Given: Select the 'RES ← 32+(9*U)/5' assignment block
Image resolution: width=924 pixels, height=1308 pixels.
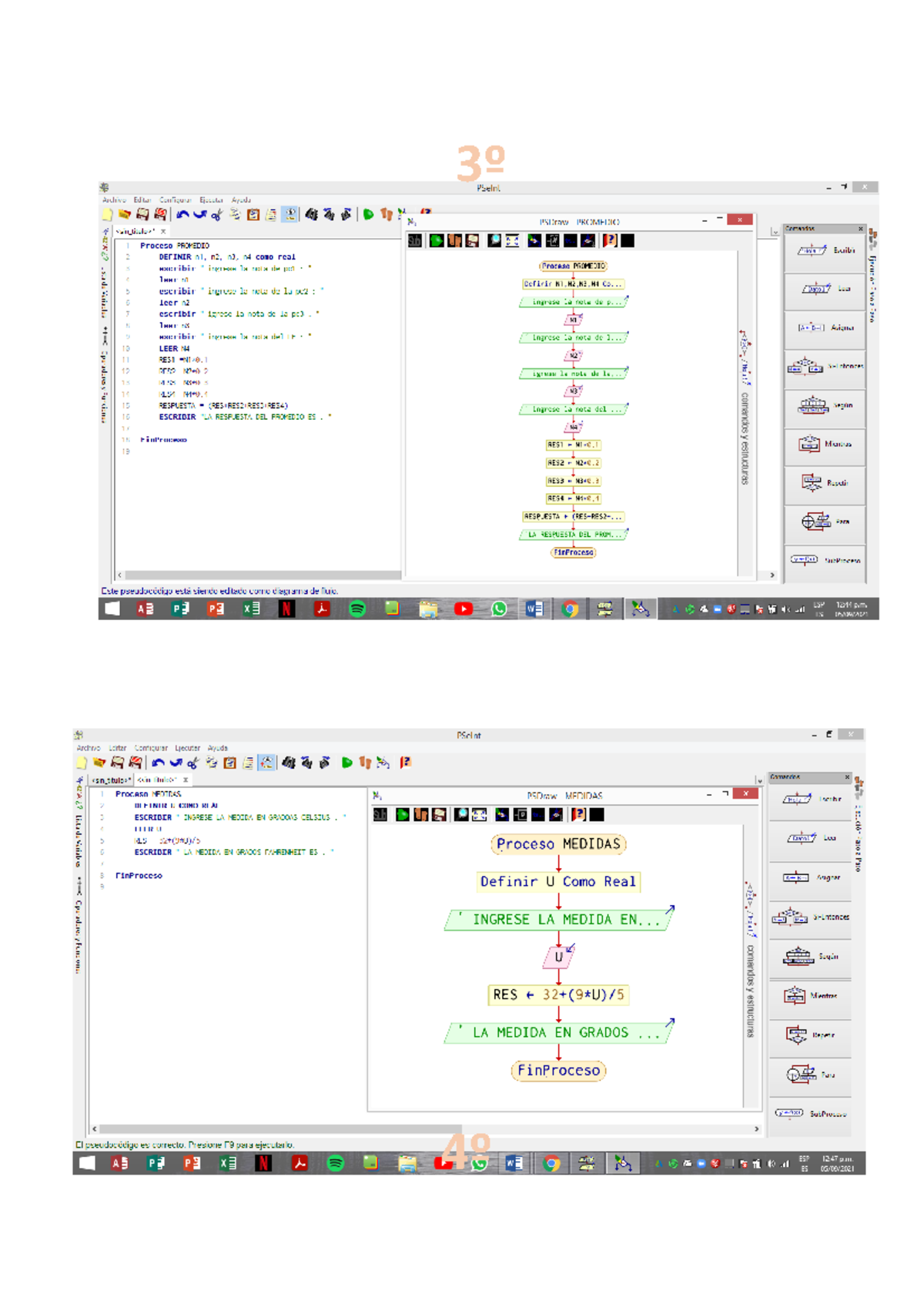Looking at the screenshot, I should pyautogui.click(x=558, y=994).
